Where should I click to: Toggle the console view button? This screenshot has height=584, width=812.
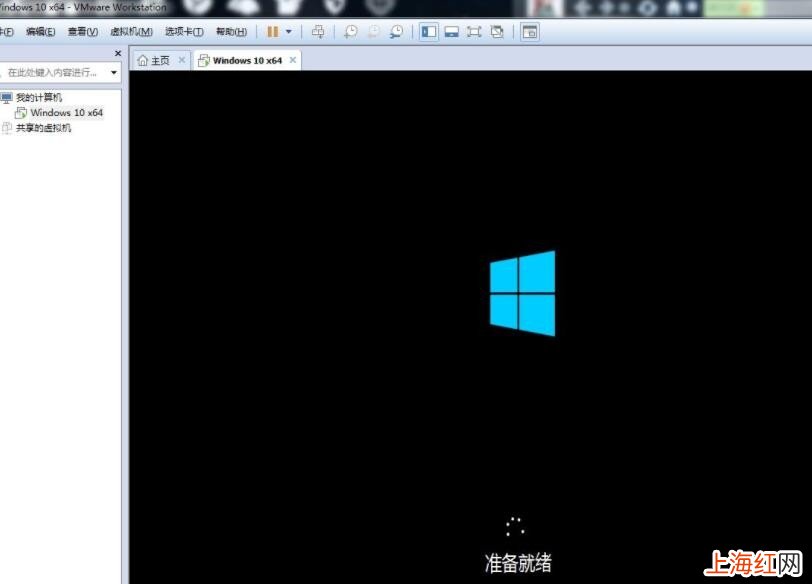click(x=530, y=32)
